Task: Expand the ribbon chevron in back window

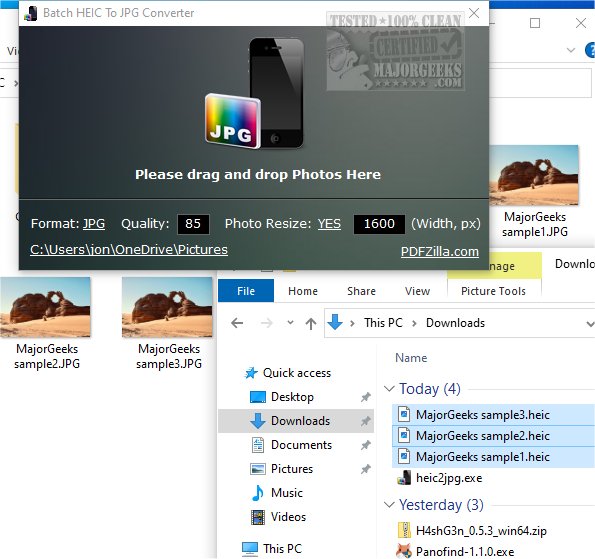Action: (571, 50)
